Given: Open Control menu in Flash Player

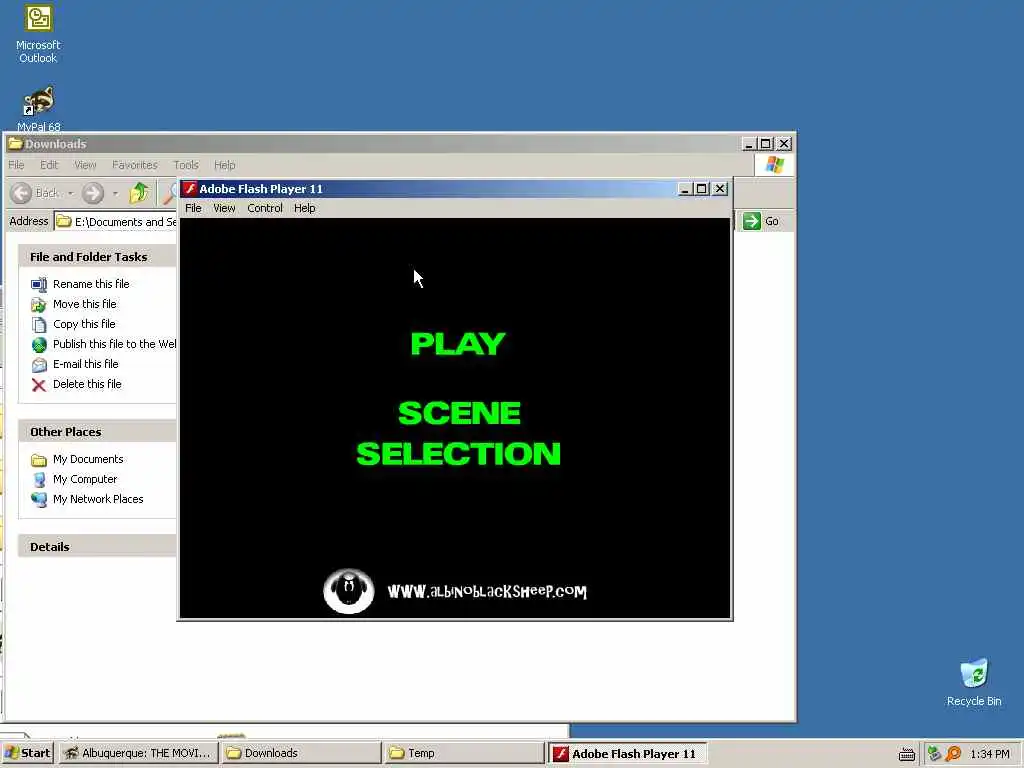Looking at the screenshot, I should (264, 208).
